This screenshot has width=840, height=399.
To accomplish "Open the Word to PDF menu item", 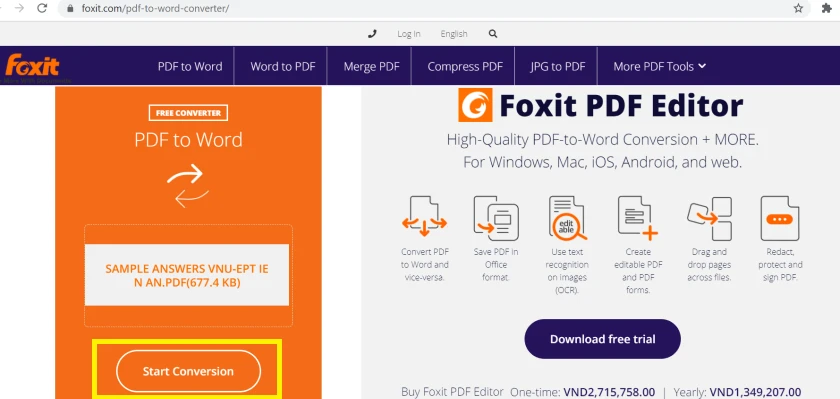I will tap(283, 66).
